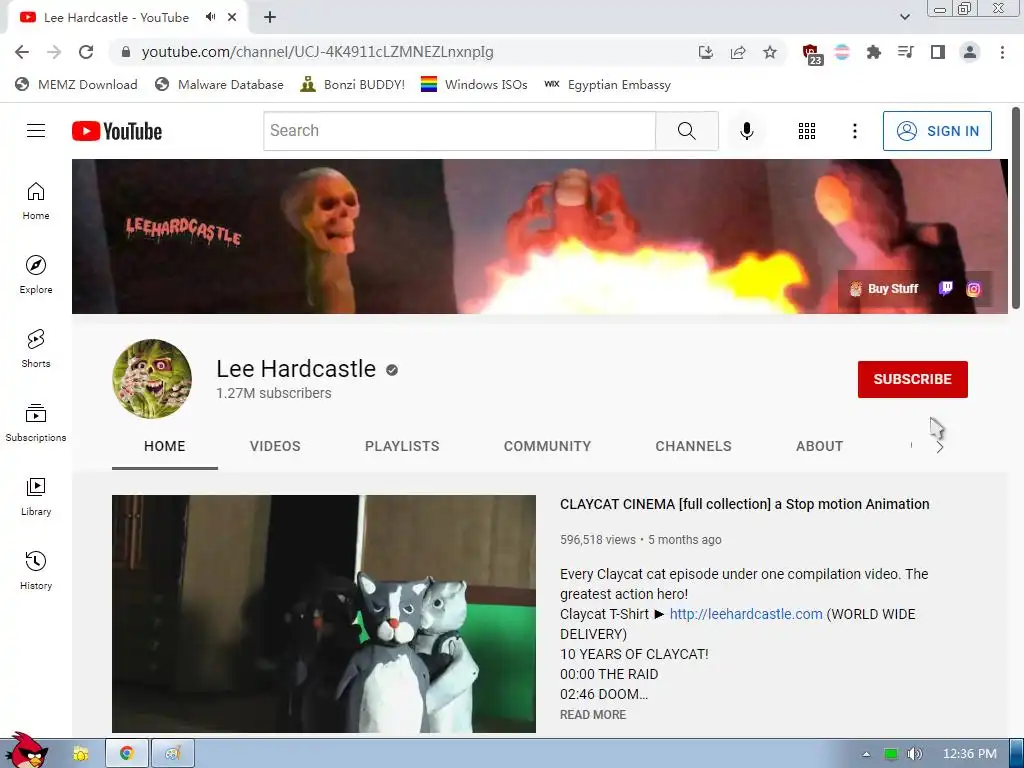The width and height of the screenshot is (1024, 768).
Task: Open the Egyptian Embassy bookmark
Action: (x=607, y=84)
